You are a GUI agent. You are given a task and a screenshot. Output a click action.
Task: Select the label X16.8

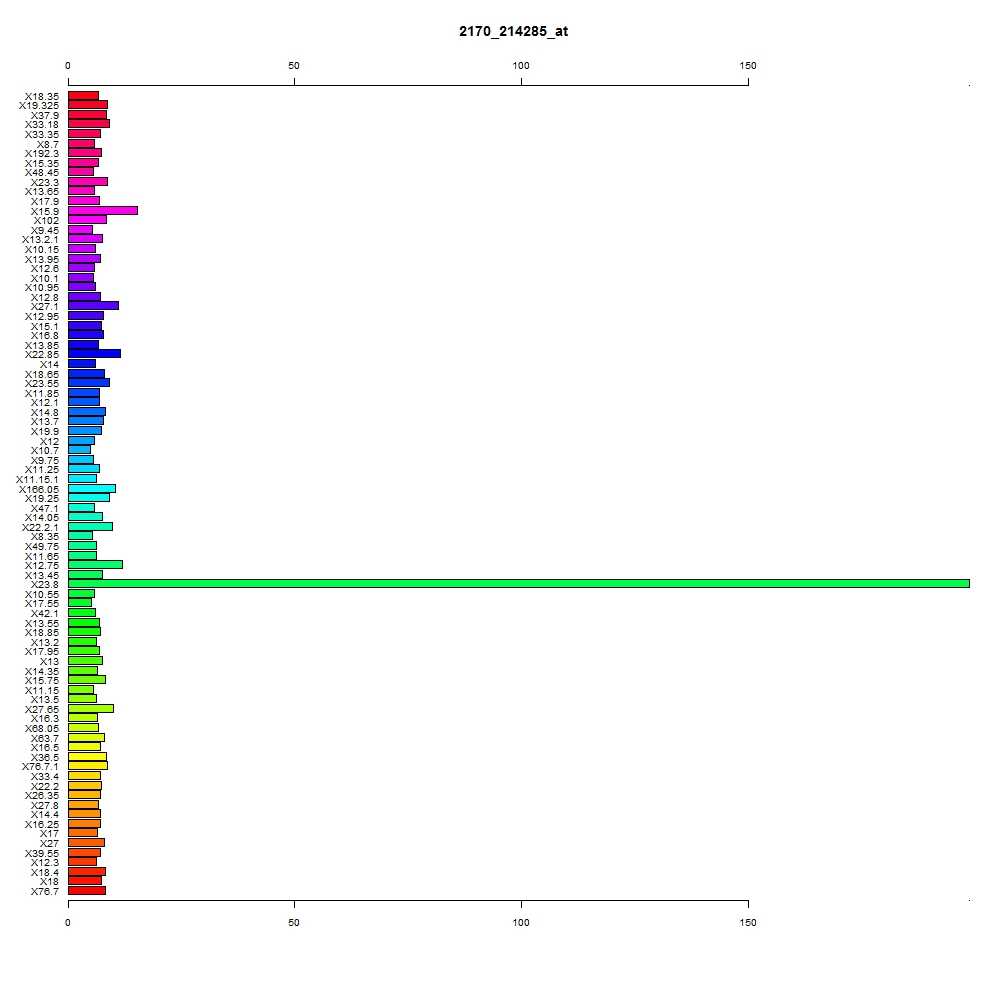tap(45, 335)
